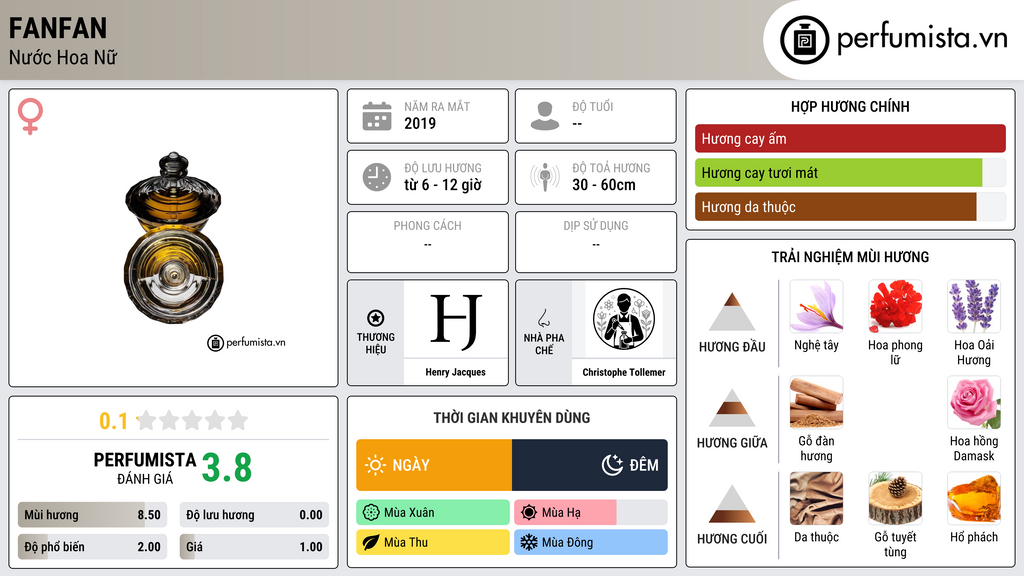Screen dimensions: 1024x576
Task: Click the clock icon beside Độ lưu hương
Action: pos(377,177)
